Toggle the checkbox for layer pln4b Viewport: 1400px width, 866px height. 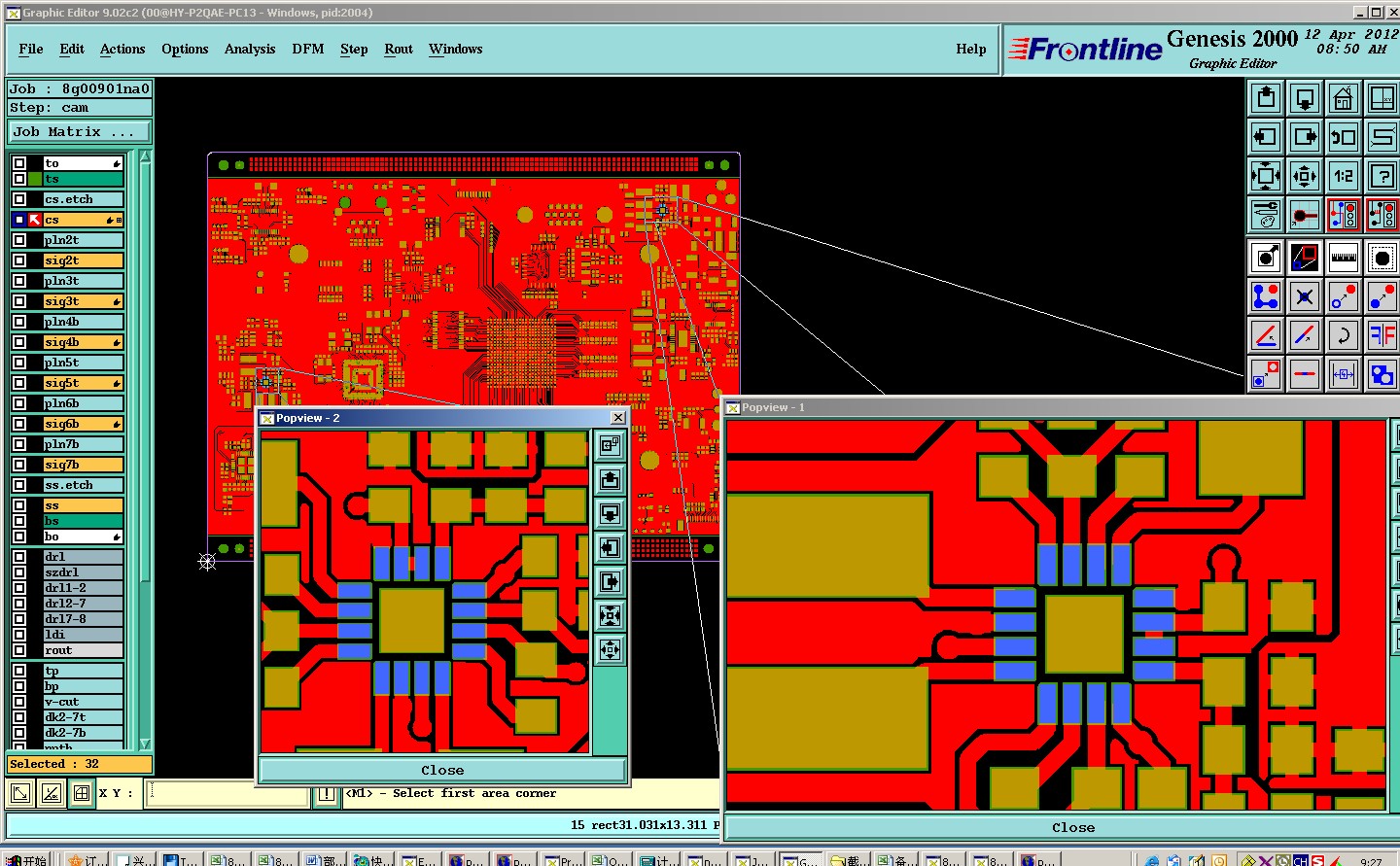pos(19,322)
